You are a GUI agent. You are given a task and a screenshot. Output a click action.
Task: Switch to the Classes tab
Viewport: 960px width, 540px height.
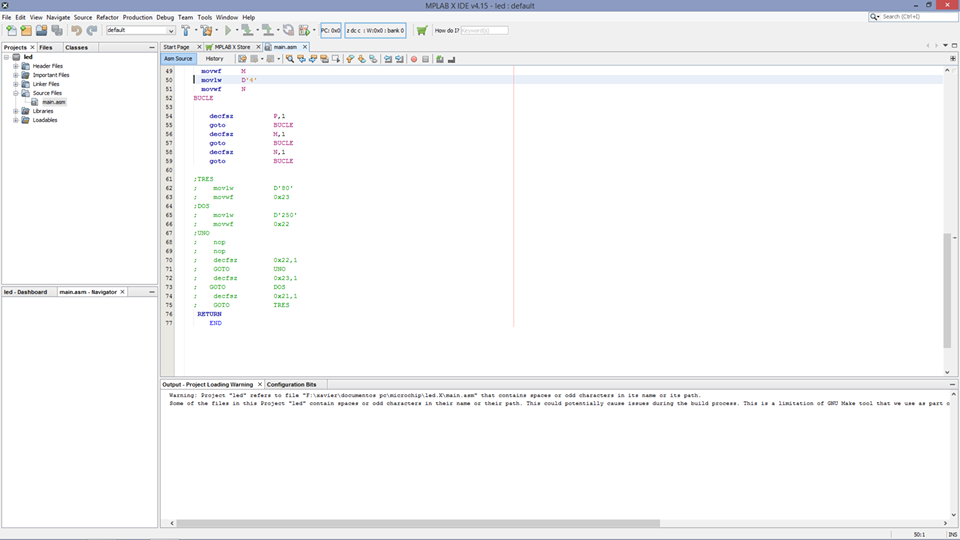pos(77,47)
